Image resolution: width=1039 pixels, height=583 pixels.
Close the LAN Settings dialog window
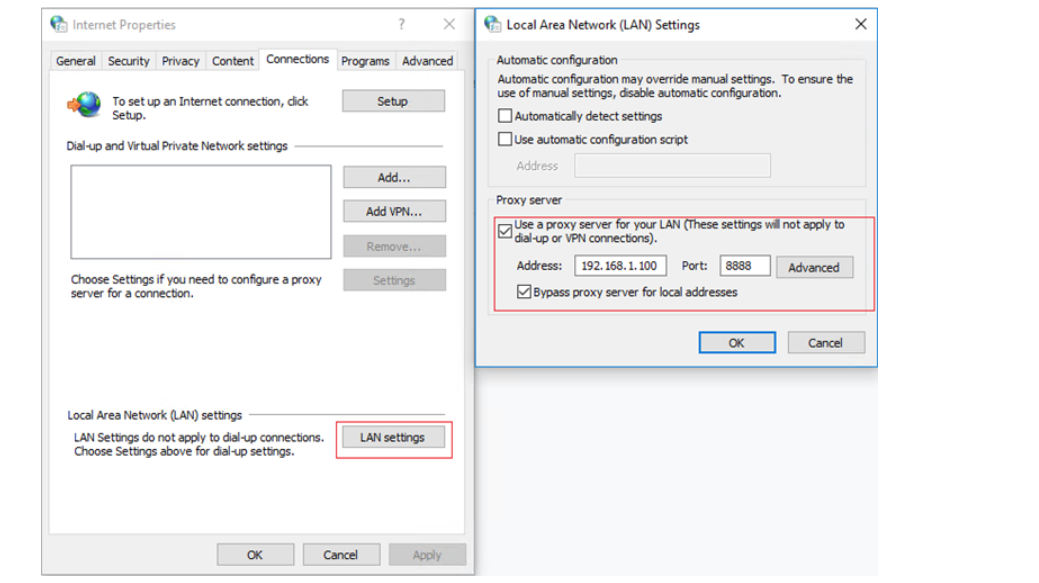[x=860, y=24]
